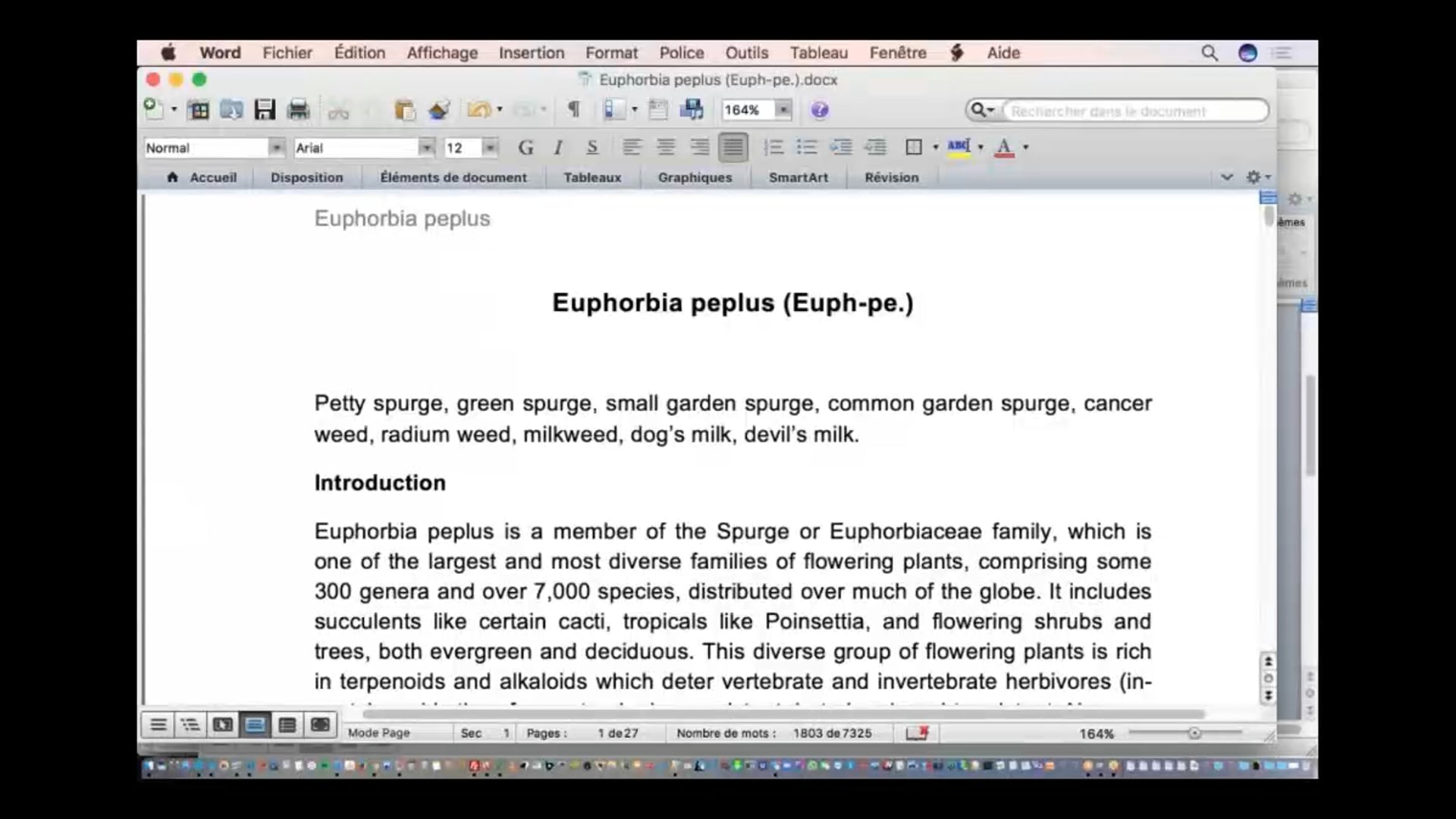The image size is (1456, 819).
Task: Click the Save document floppy icon
Action: (264, 110)
